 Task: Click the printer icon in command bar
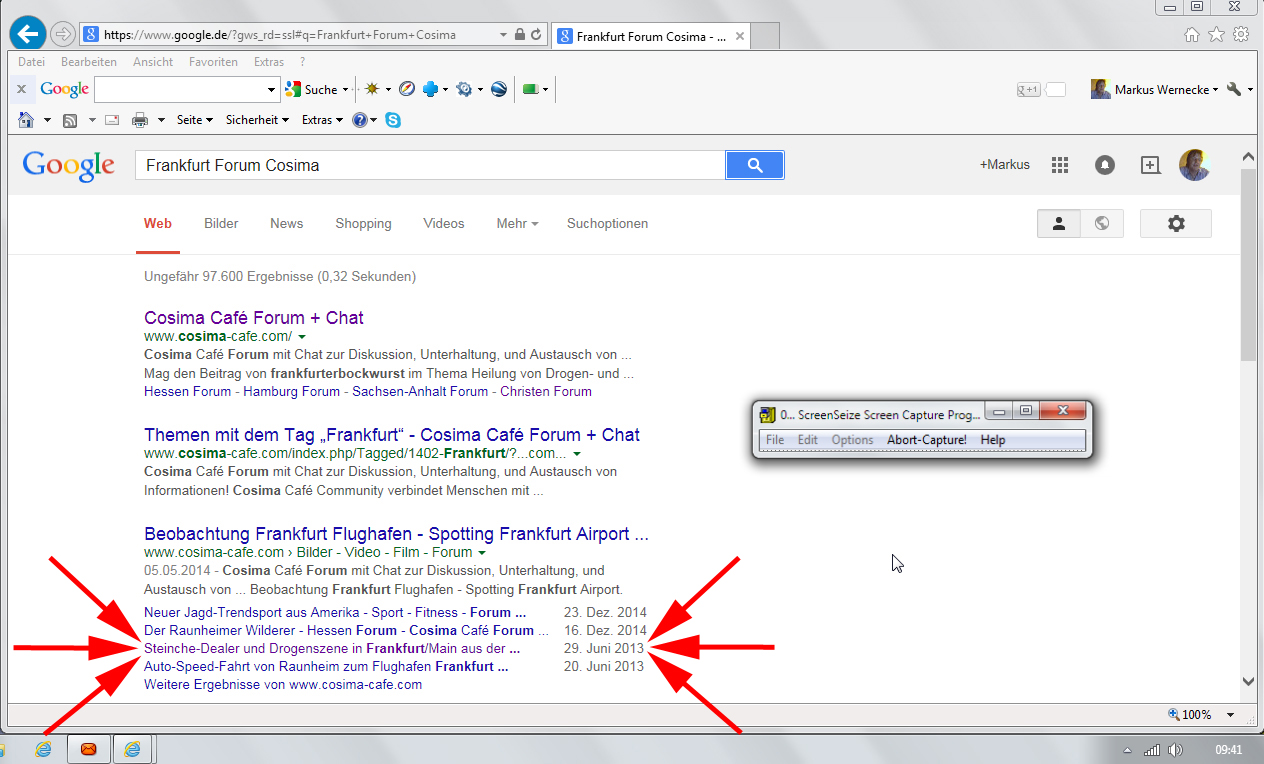click(x=141, y=120)
